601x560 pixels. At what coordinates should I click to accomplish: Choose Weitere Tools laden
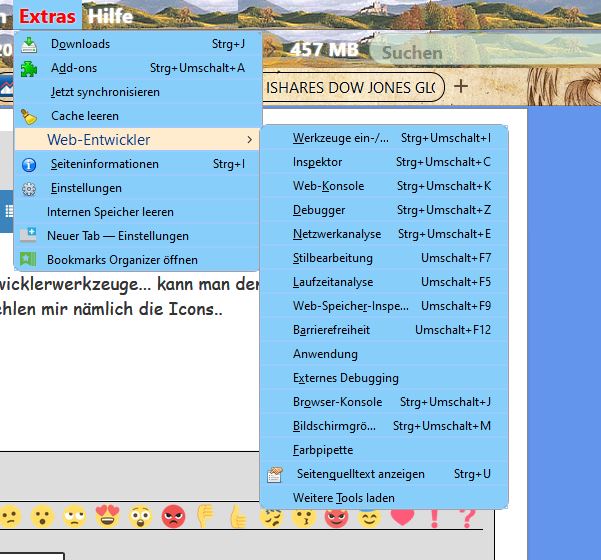coord(384,498)
